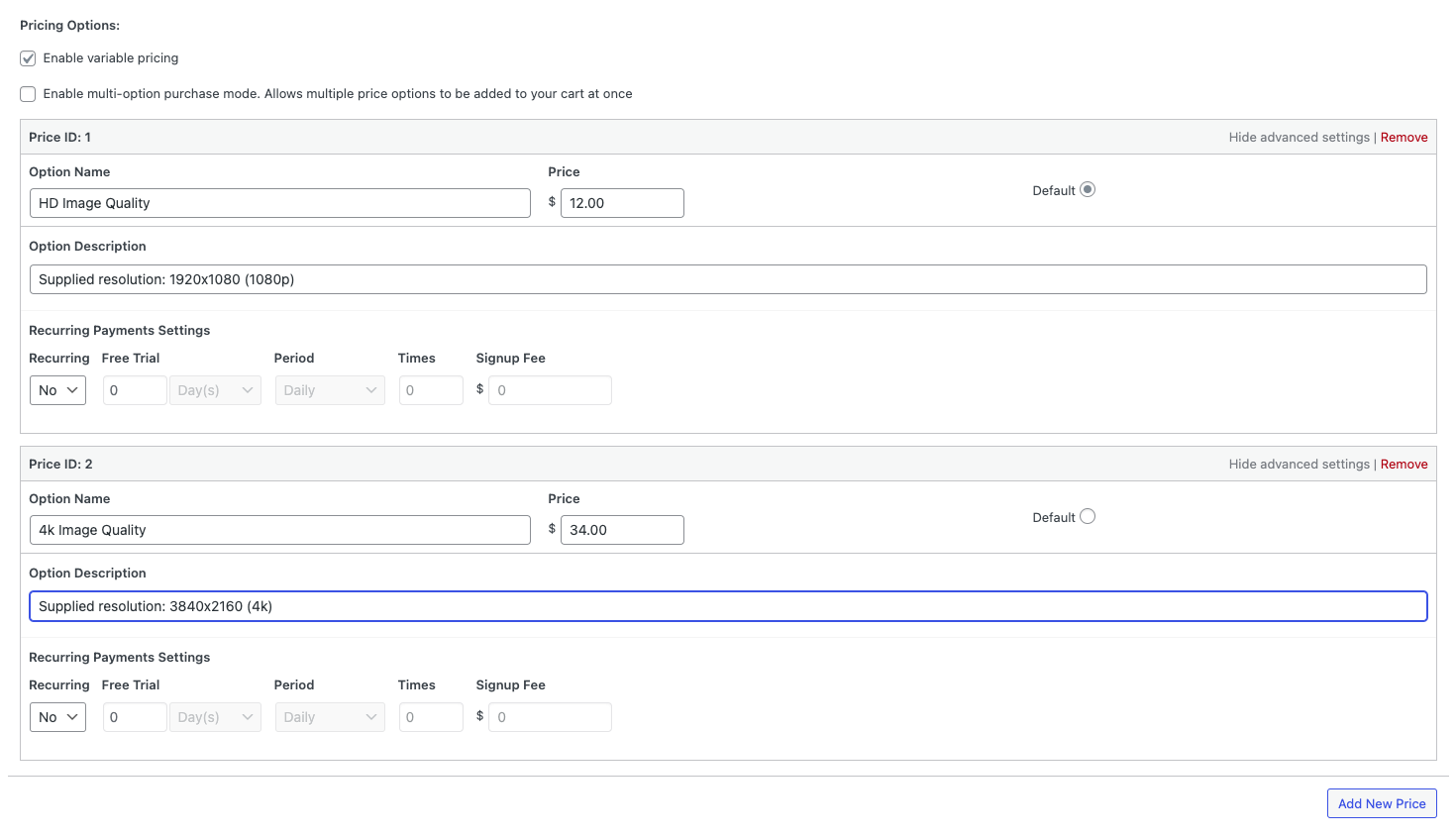This screenshot has width=1456, height=838.
Task: Click Times field in Price ID 1
Action: tap(431, 390)
